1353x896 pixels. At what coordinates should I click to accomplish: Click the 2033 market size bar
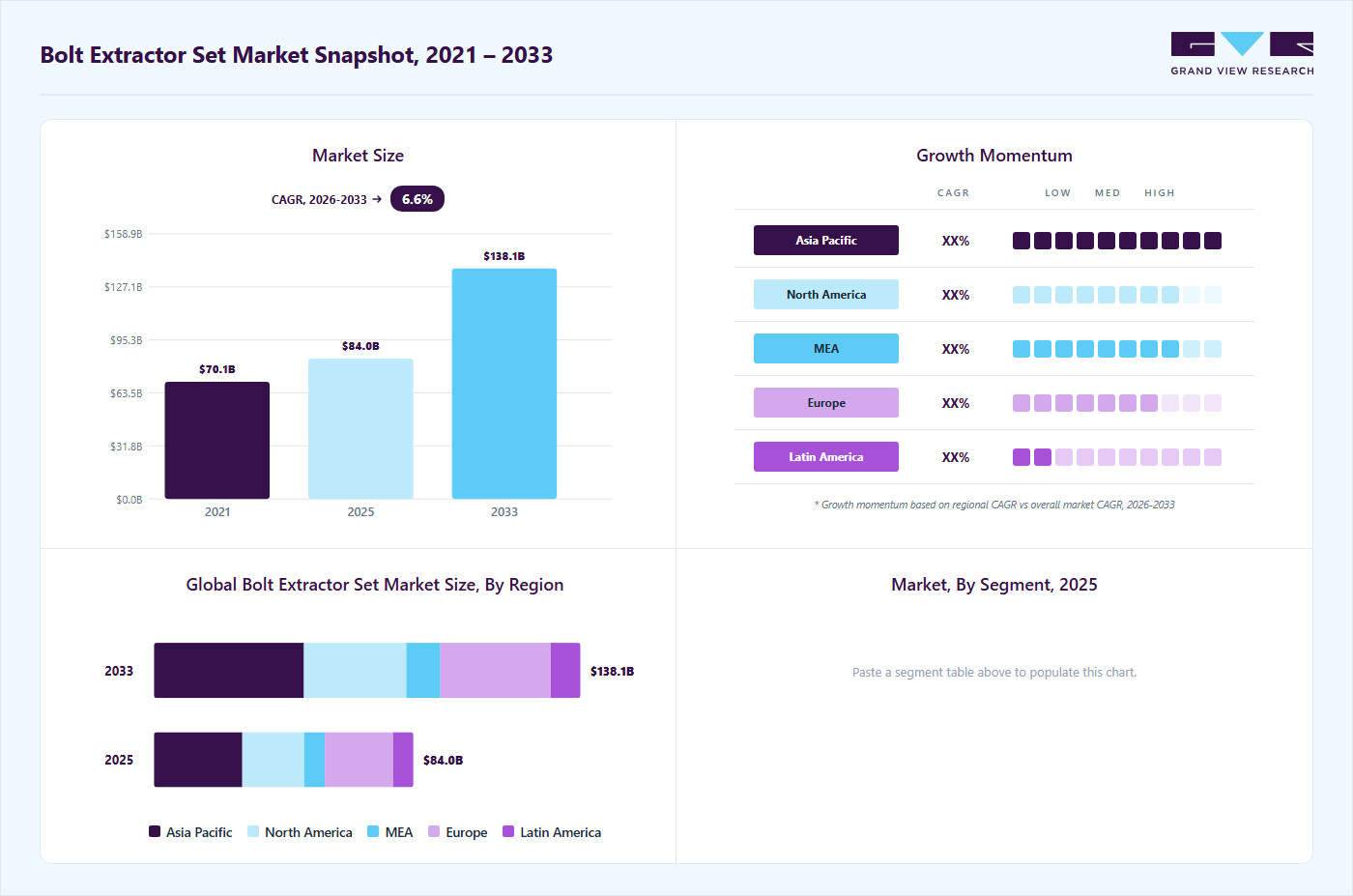point(504,384)
